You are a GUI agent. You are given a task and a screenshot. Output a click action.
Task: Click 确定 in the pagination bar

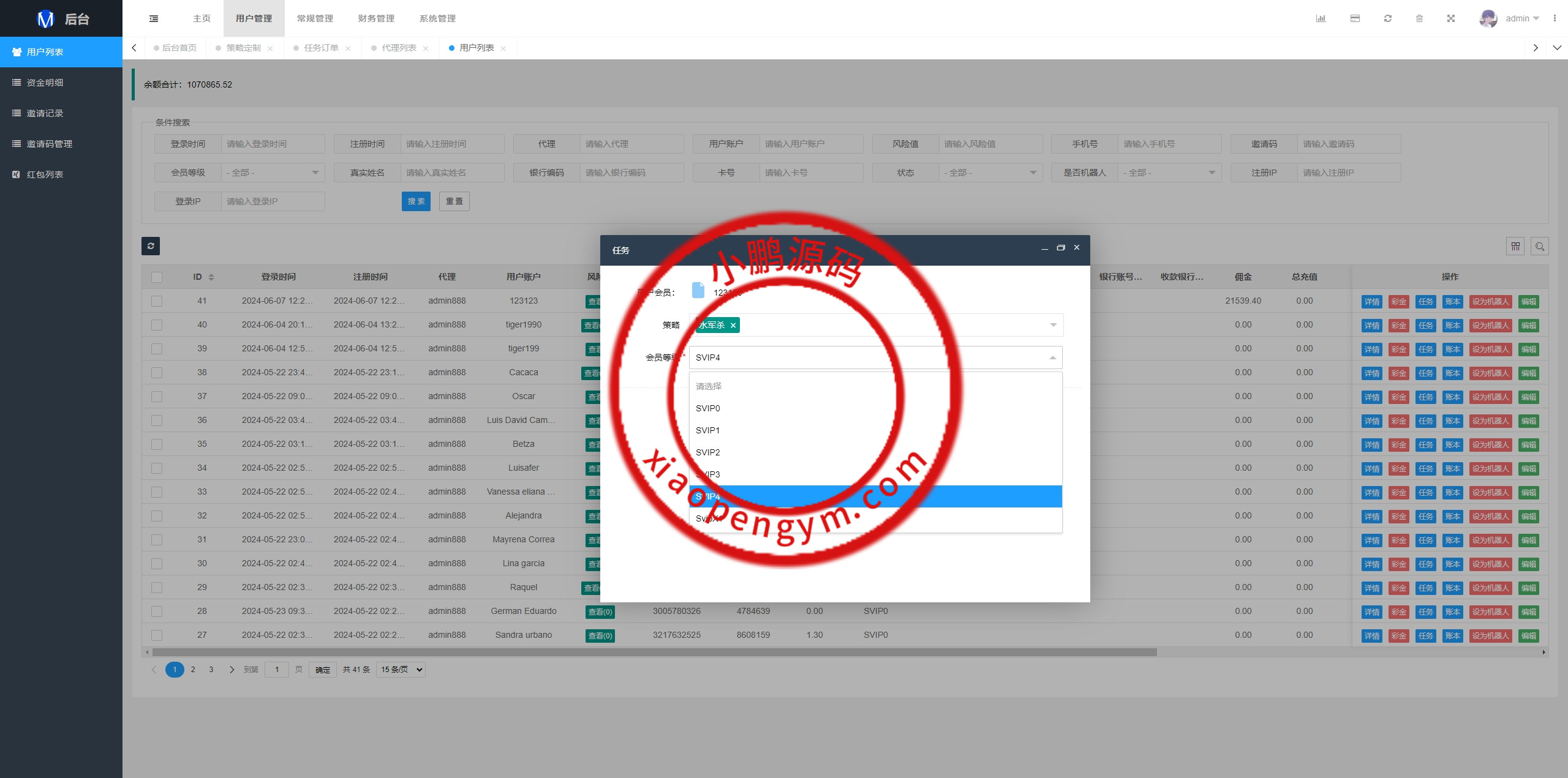323,670
